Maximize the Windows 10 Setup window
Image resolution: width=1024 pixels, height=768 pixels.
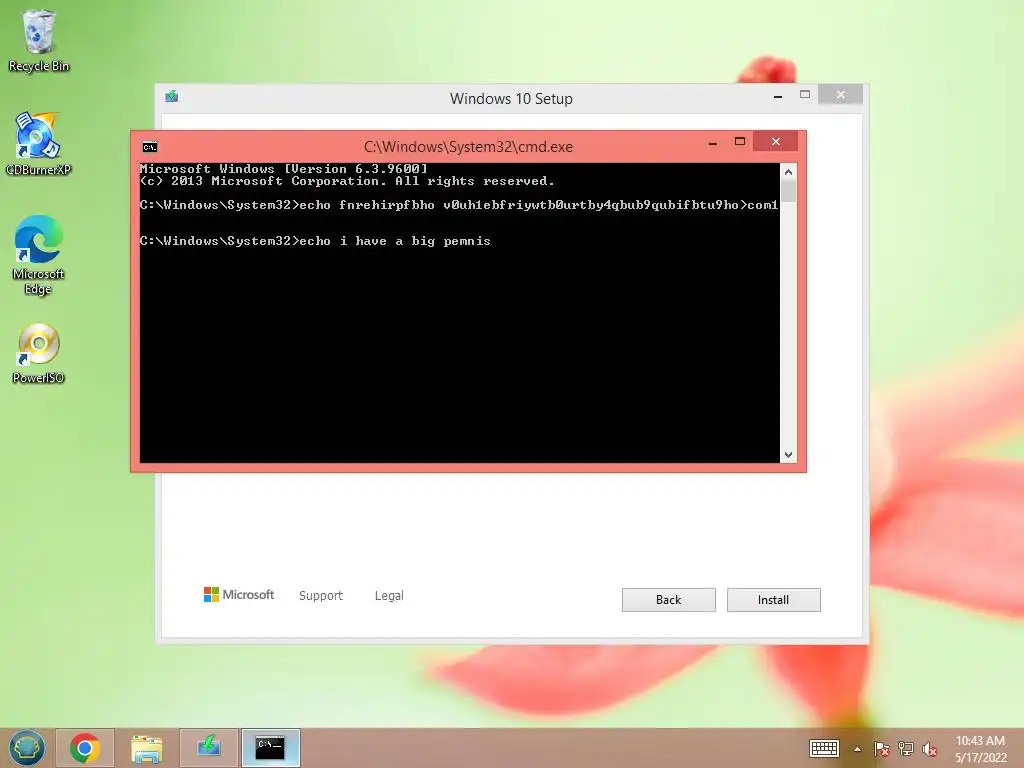805,95
